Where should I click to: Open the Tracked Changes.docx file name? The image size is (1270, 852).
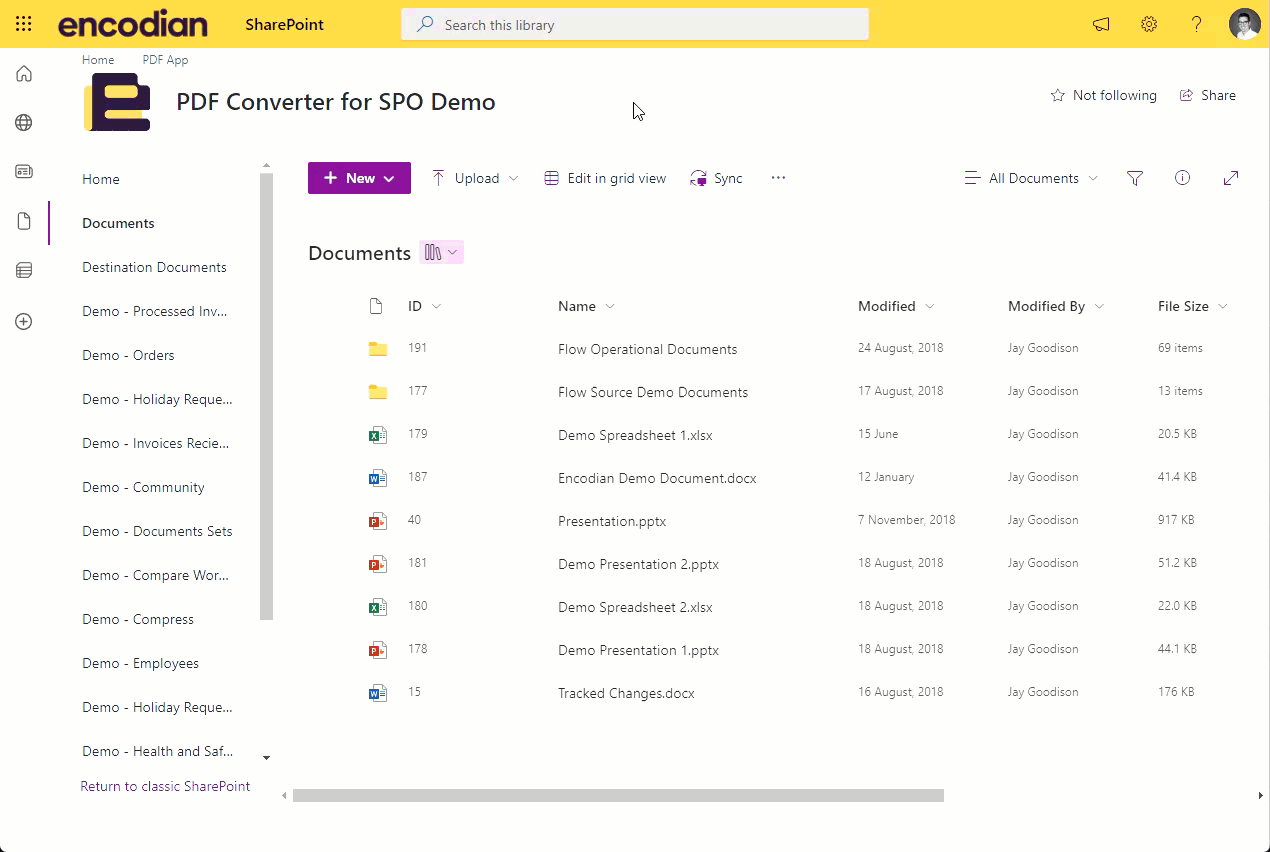coord(626,693)
